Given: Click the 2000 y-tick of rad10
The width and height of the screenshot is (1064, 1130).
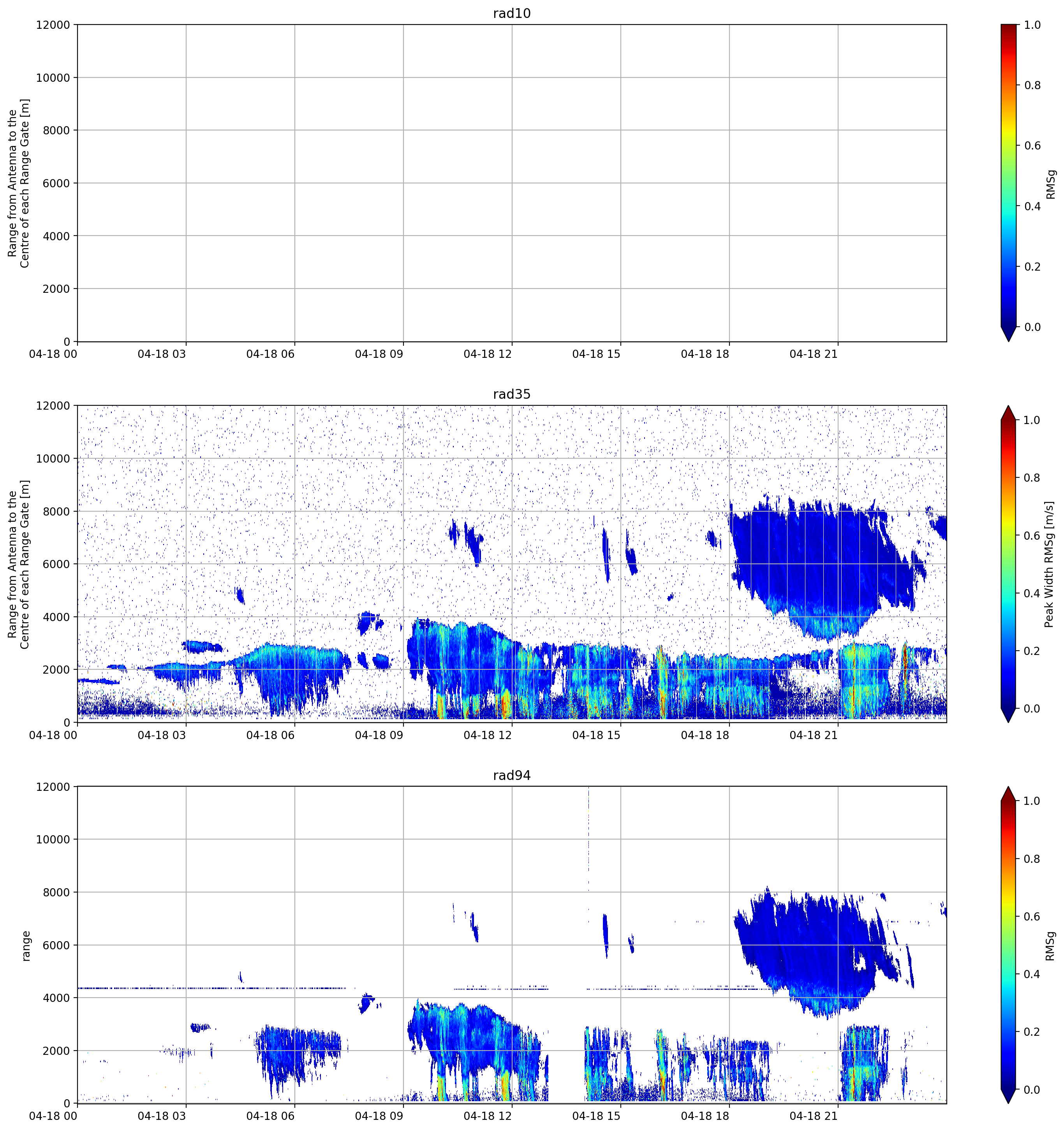Looking at the screenshot, I should (x=56, y=289).
